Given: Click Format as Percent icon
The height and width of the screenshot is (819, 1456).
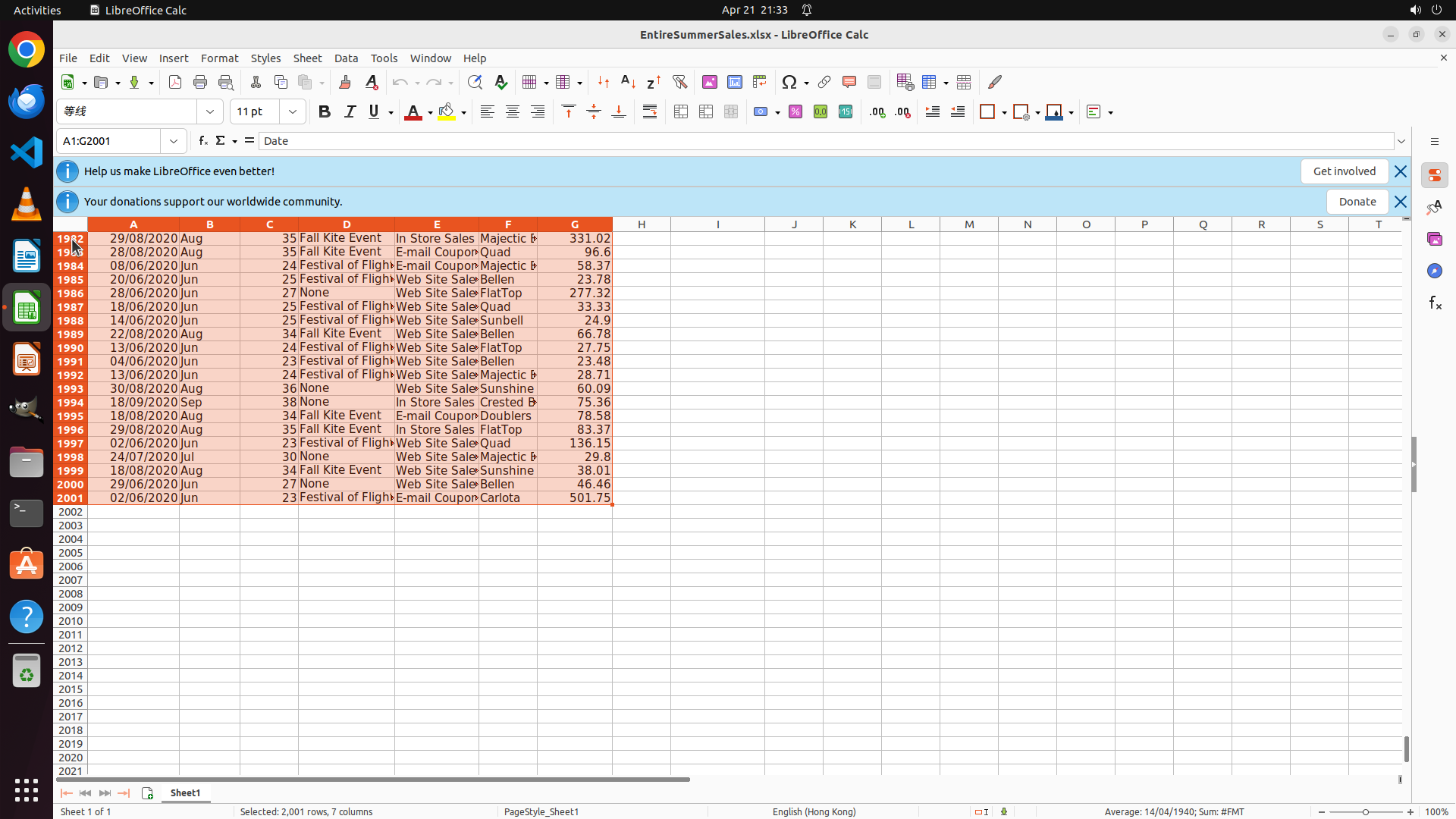Looking at the screenshot, I should [795, 112].
